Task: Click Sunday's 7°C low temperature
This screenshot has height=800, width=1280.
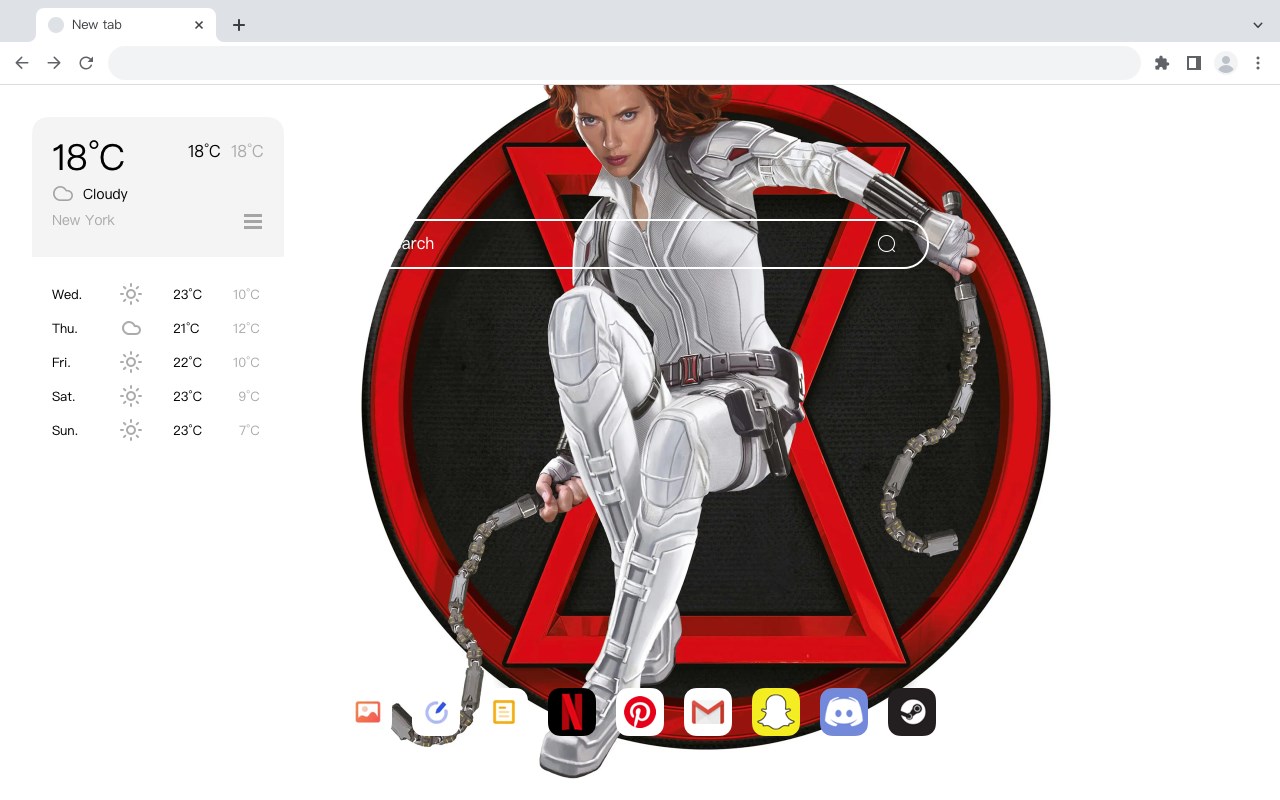Action: pos(249,430)
